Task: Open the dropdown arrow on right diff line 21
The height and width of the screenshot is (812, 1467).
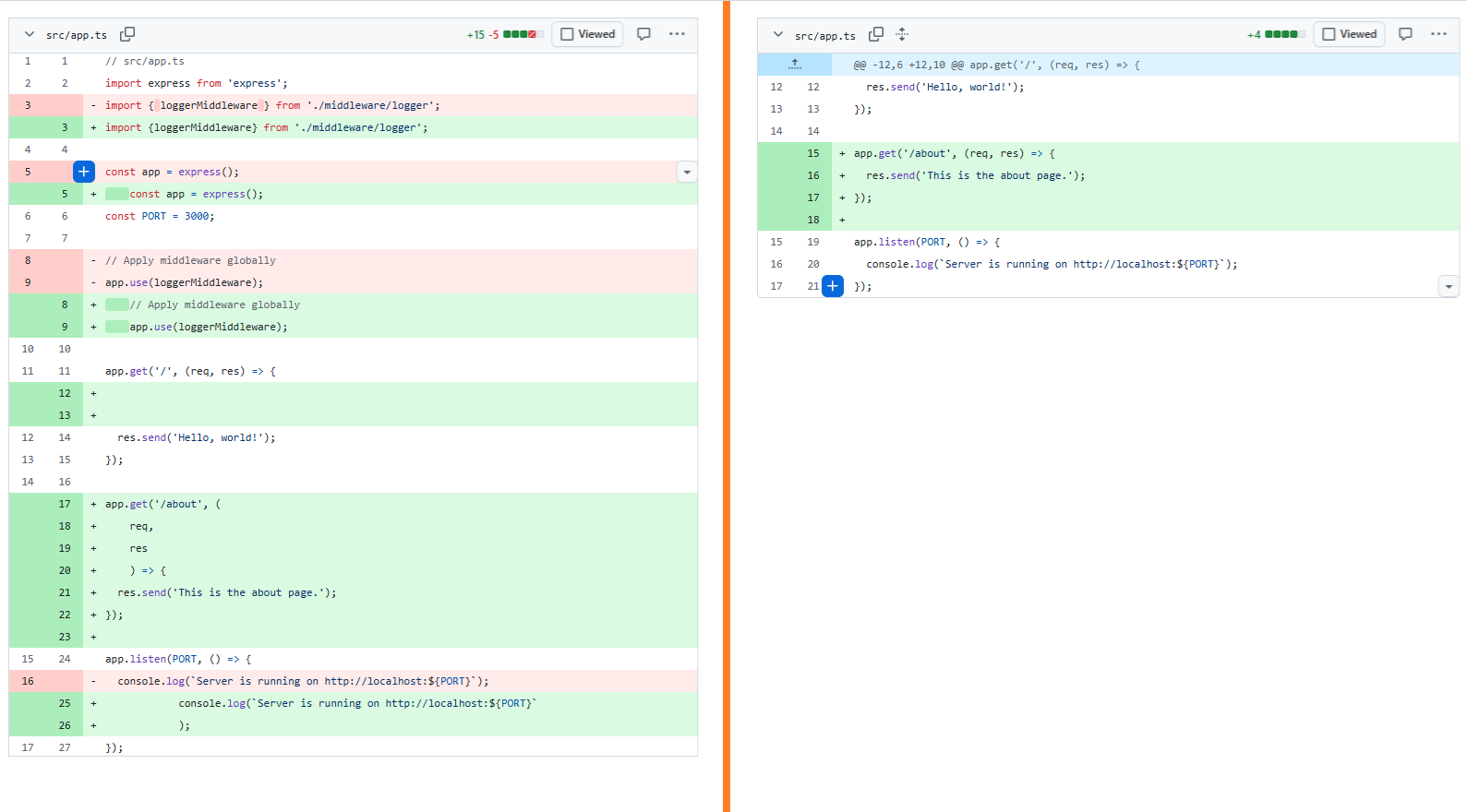Action: 1449,286
